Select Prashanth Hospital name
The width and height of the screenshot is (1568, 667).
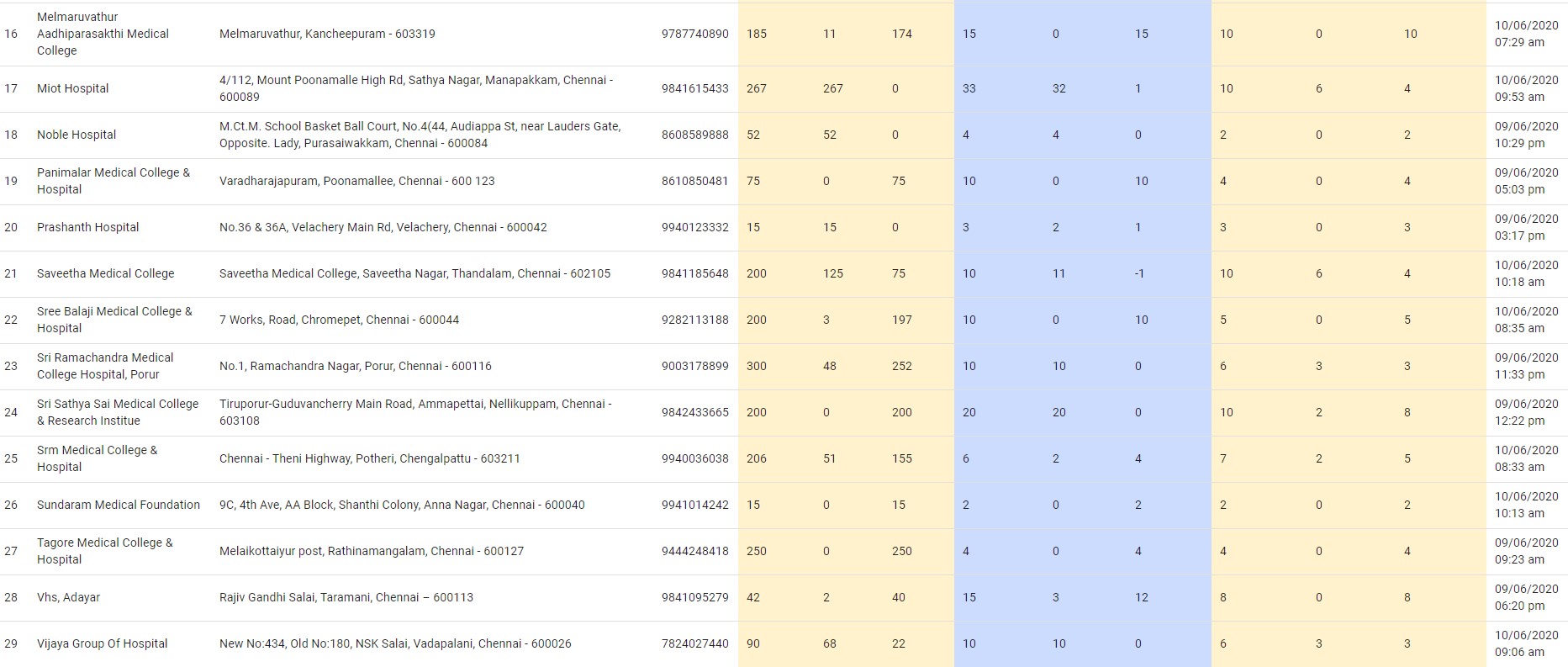coord(88,227)
